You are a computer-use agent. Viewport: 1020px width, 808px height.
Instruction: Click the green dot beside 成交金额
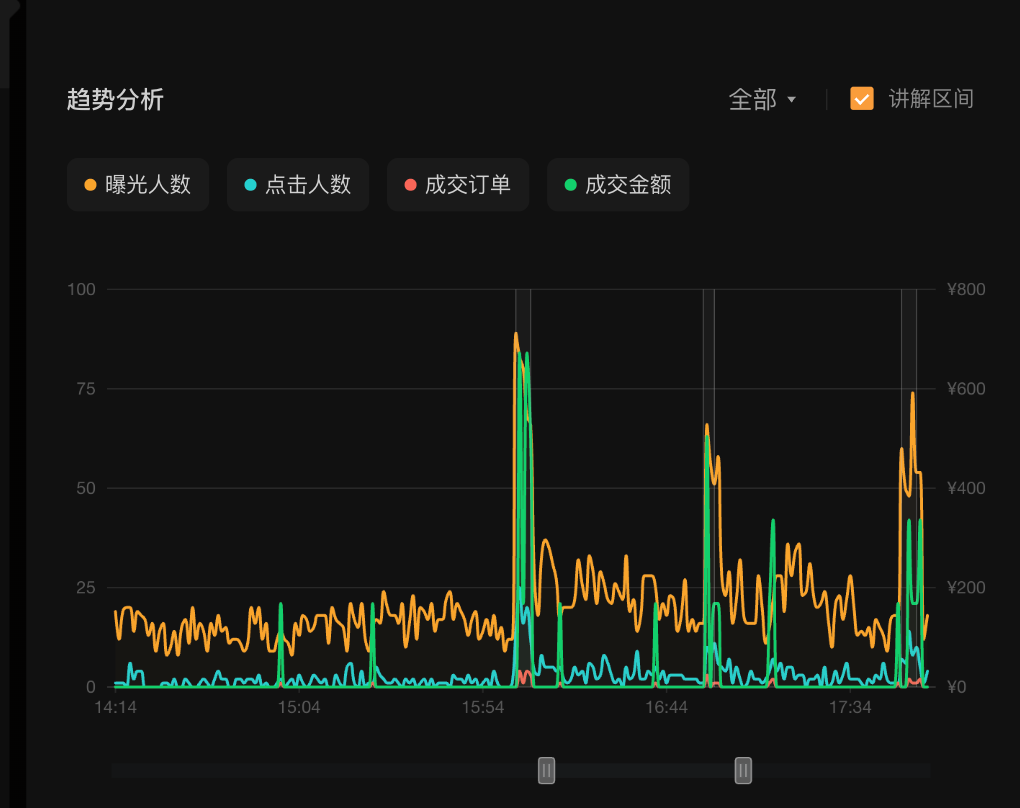coord(571,185)
